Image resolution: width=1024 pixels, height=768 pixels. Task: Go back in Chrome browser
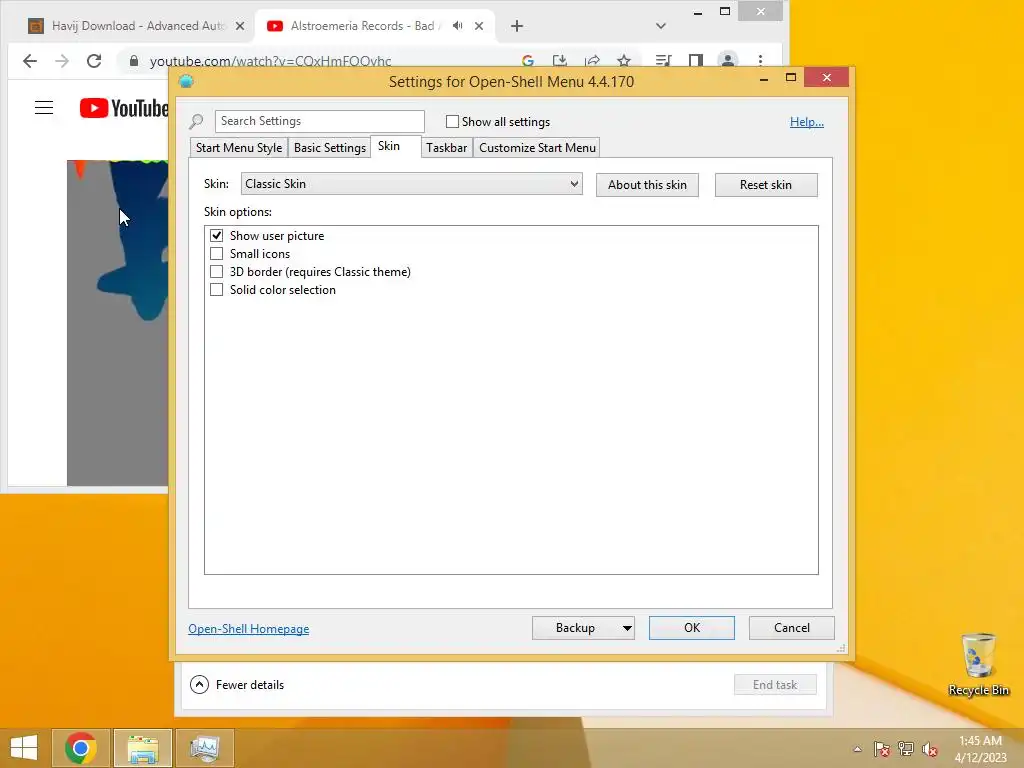[30, 61]
